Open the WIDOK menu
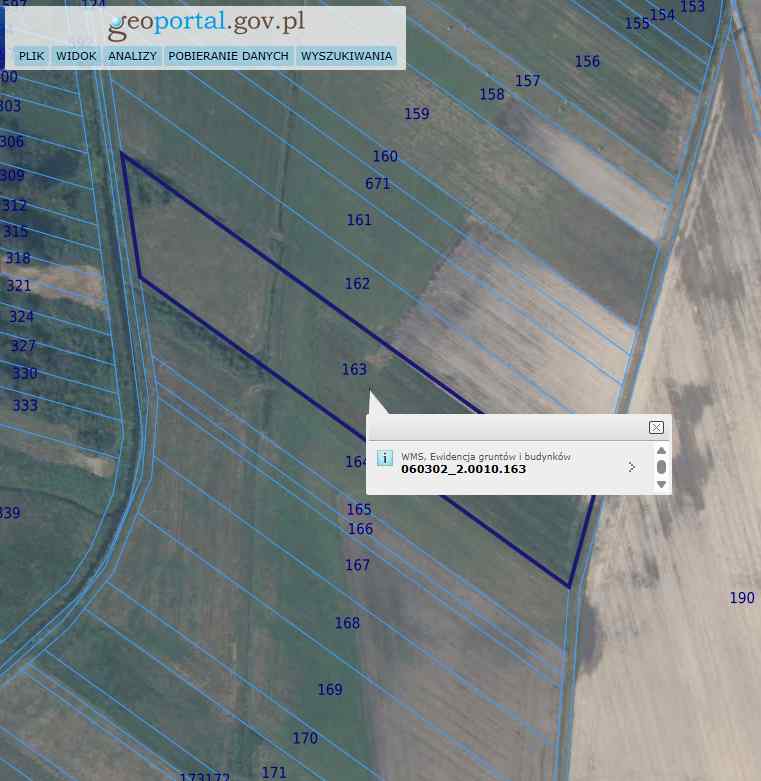This screenshot has height=781, width=761. click(x=76, y=56)
